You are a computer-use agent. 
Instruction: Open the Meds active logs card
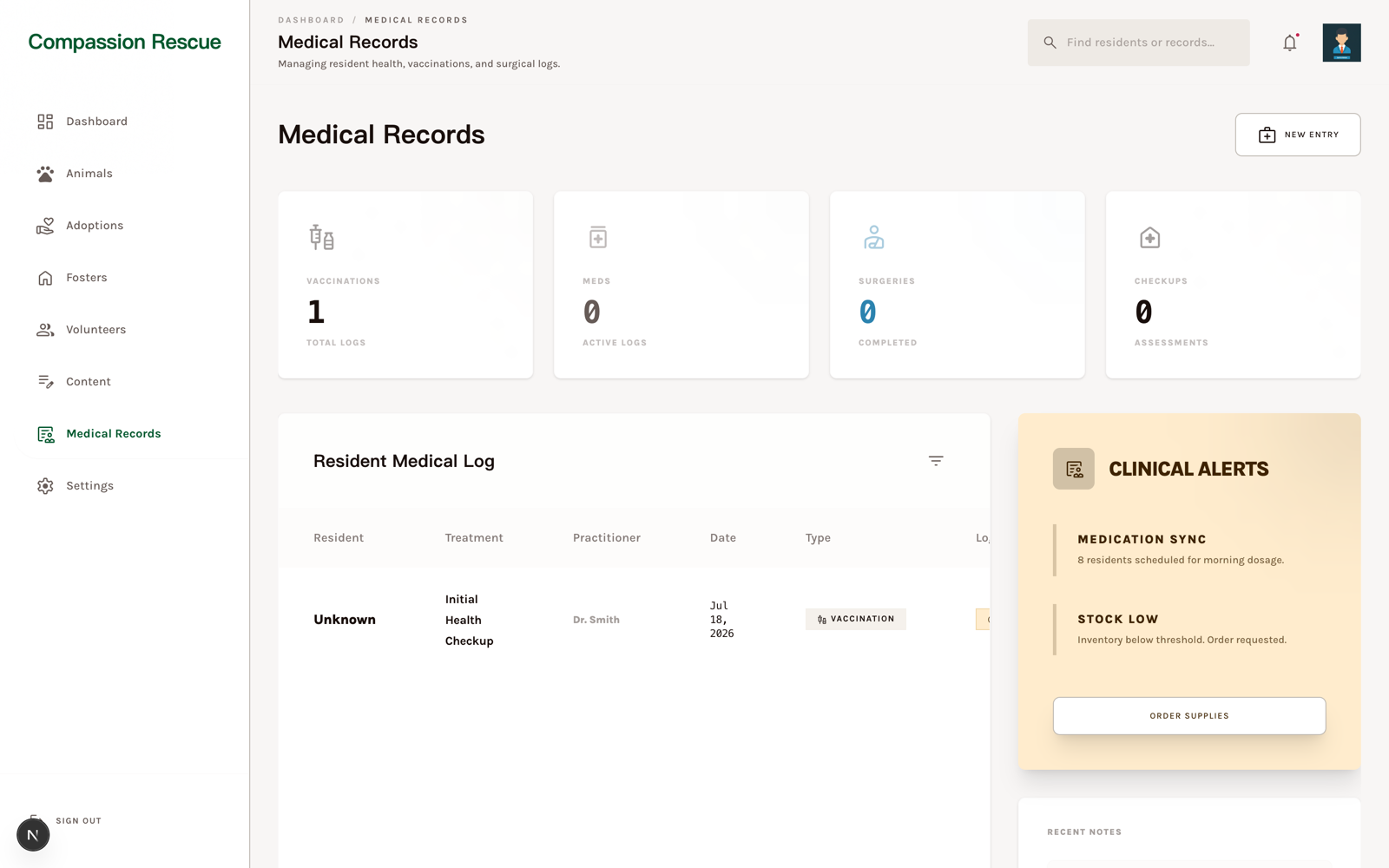pyautogui.click(x=681, y=285)
